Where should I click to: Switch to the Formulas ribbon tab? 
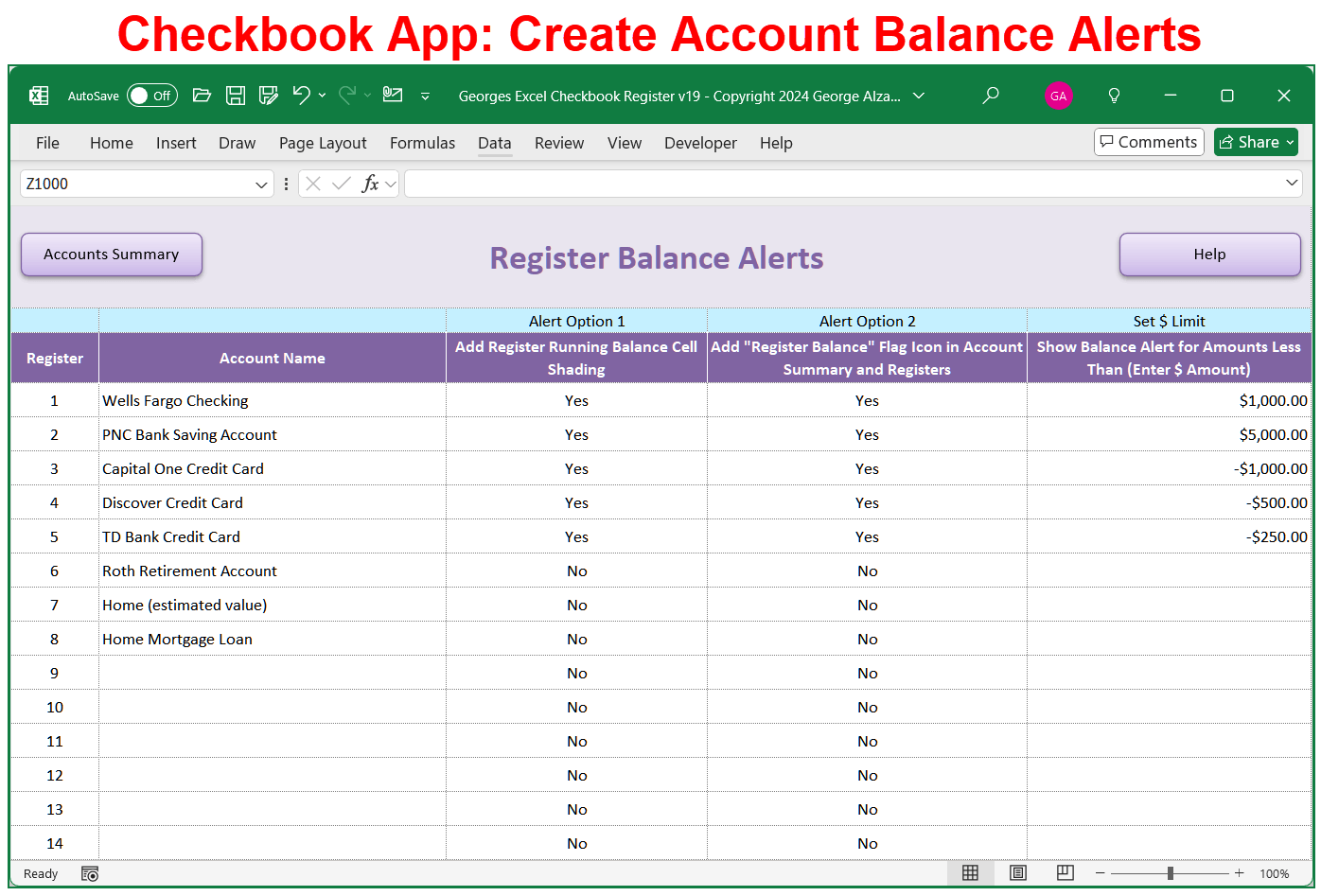point(422,143)
